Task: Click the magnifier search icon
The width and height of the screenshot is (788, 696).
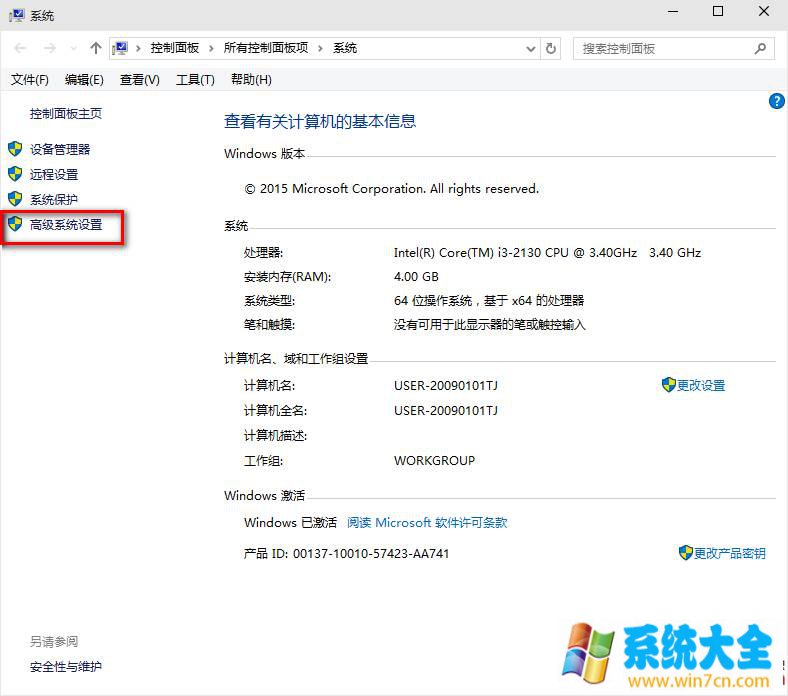Action: [x=760, y=49]
